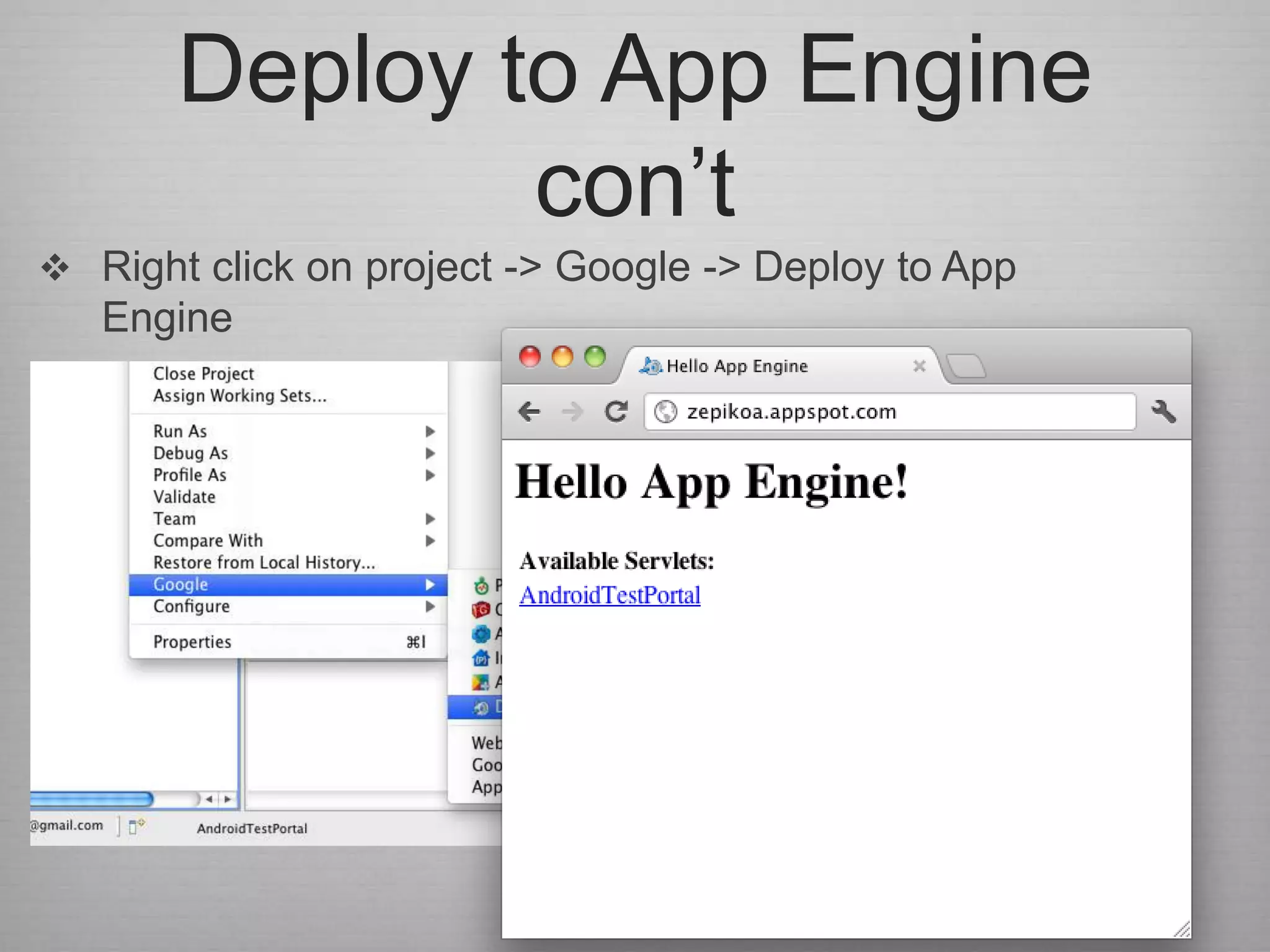Click the browser forward arrow
1270x952 pixels.
point(572,412)
